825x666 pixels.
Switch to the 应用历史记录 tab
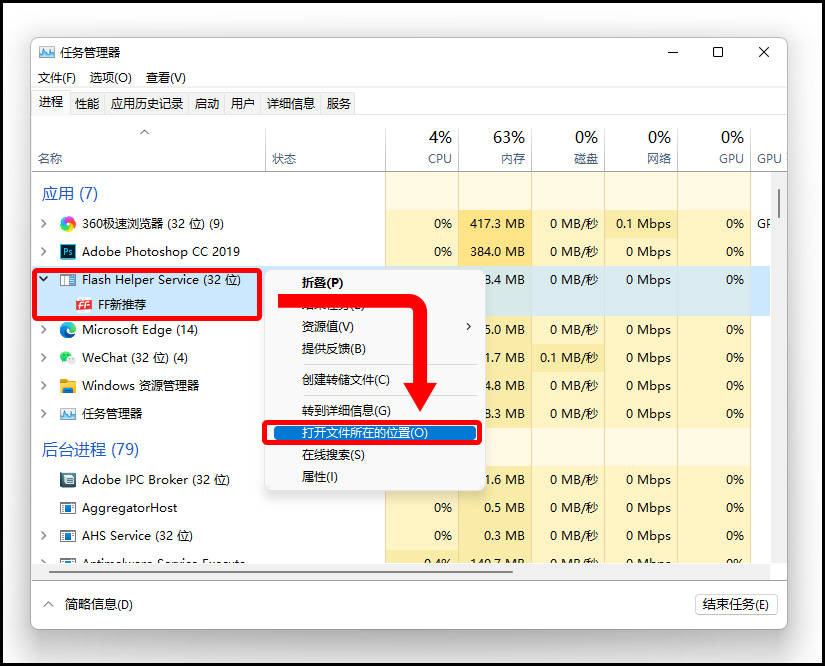(x=147, y=104)
